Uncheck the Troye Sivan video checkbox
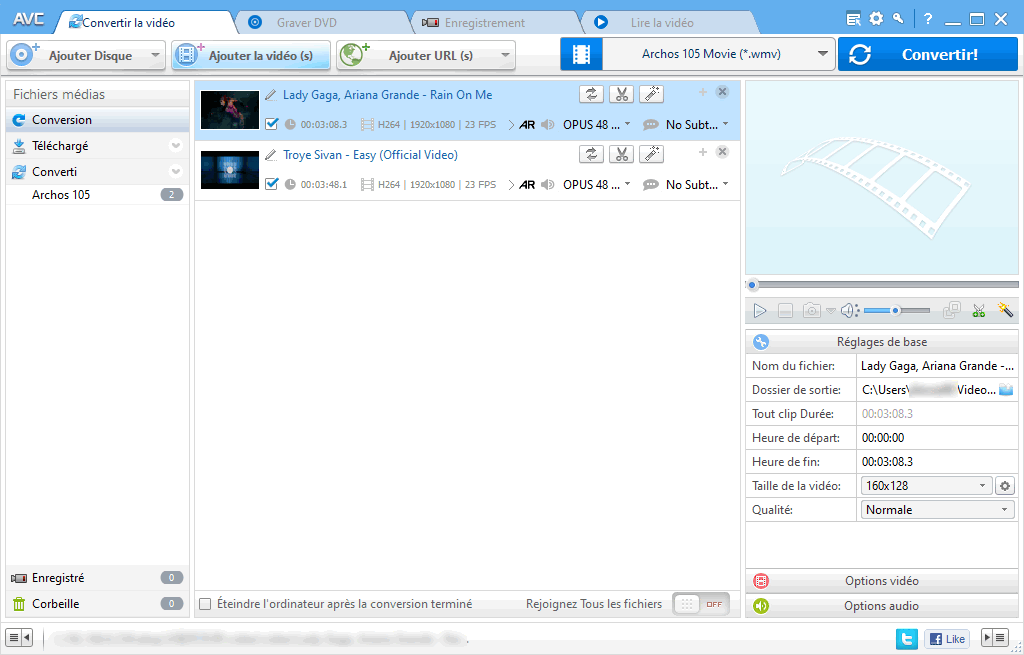Screen dimensions: 1024x655 tap(272, 184)
